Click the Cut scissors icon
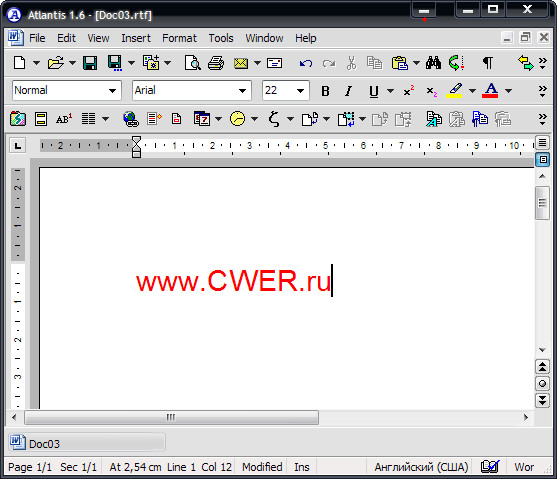 tap(351, 63)
